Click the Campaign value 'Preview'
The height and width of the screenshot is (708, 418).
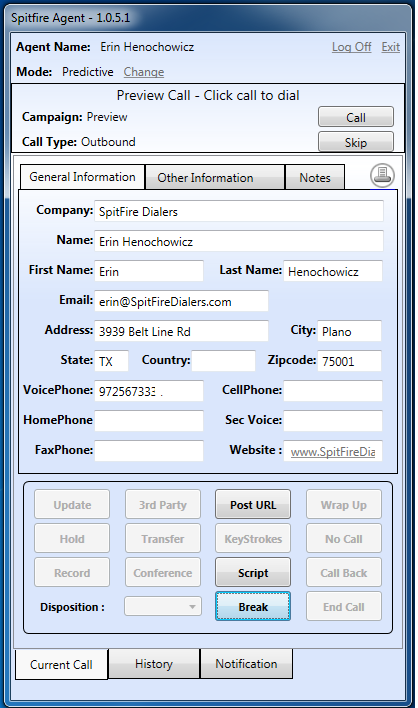pyautogui.click(x=107, y=117)
